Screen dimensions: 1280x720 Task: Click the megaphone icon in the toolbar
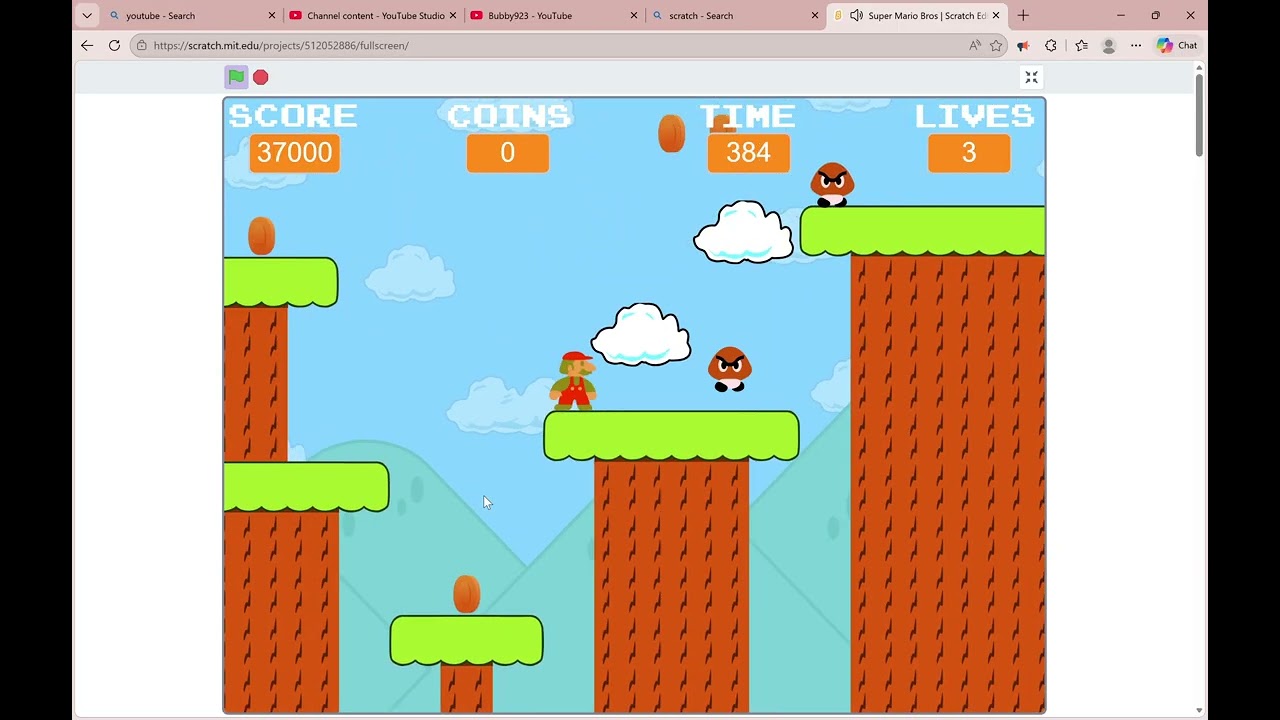click(1023, 45)
